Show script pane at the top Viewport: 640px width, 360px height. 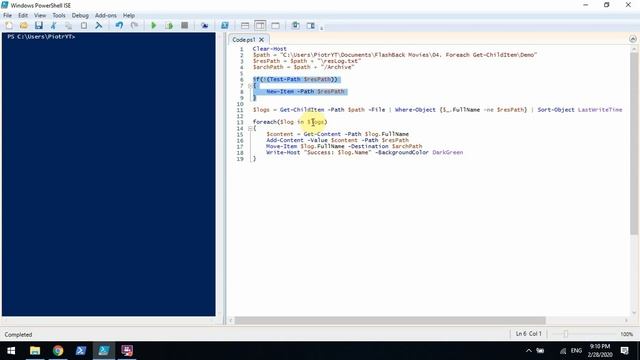[x=245, y=26]
